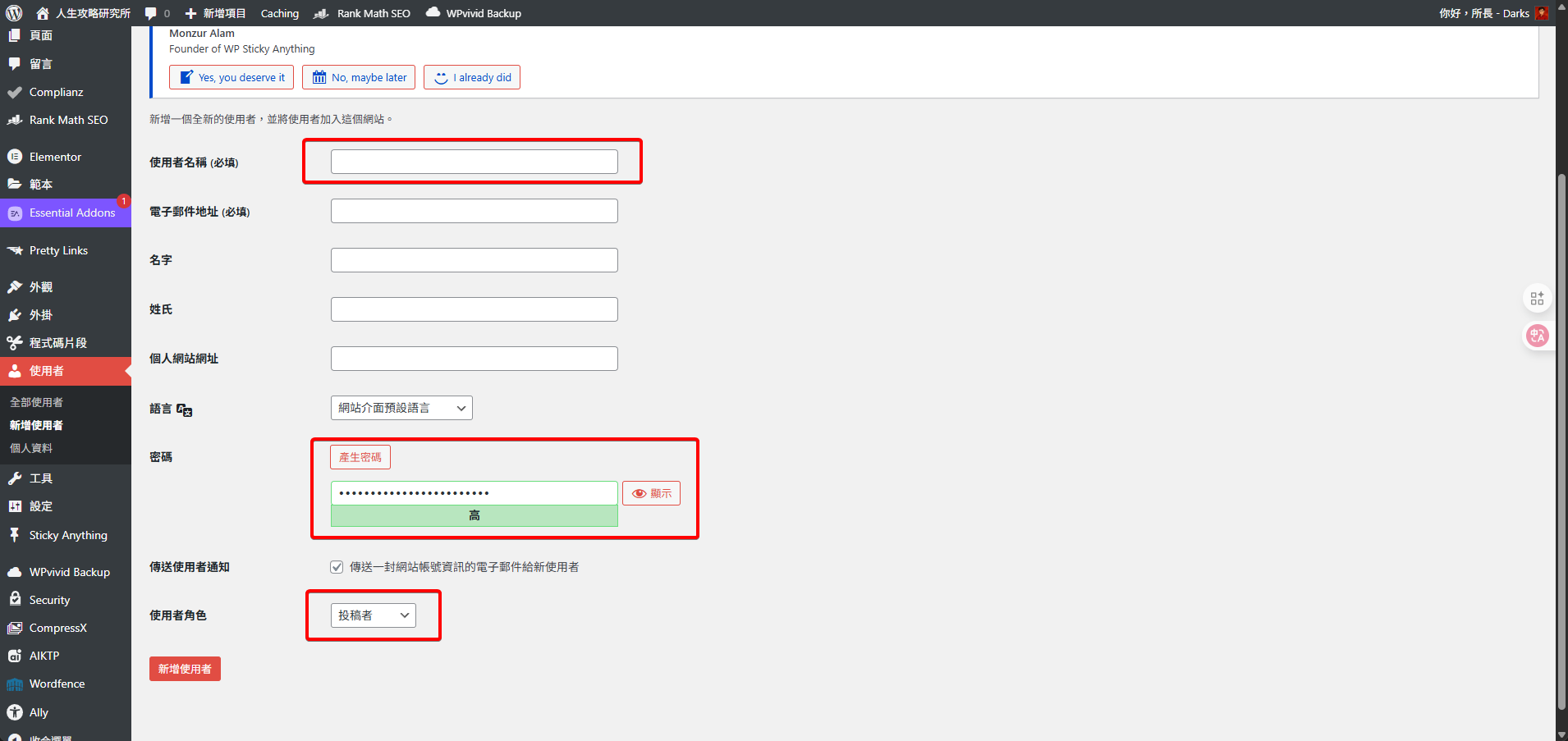Screen dimensions: 1568x741
Task: Uncheck the send user notification checkbox
Action: pos(337,567)
